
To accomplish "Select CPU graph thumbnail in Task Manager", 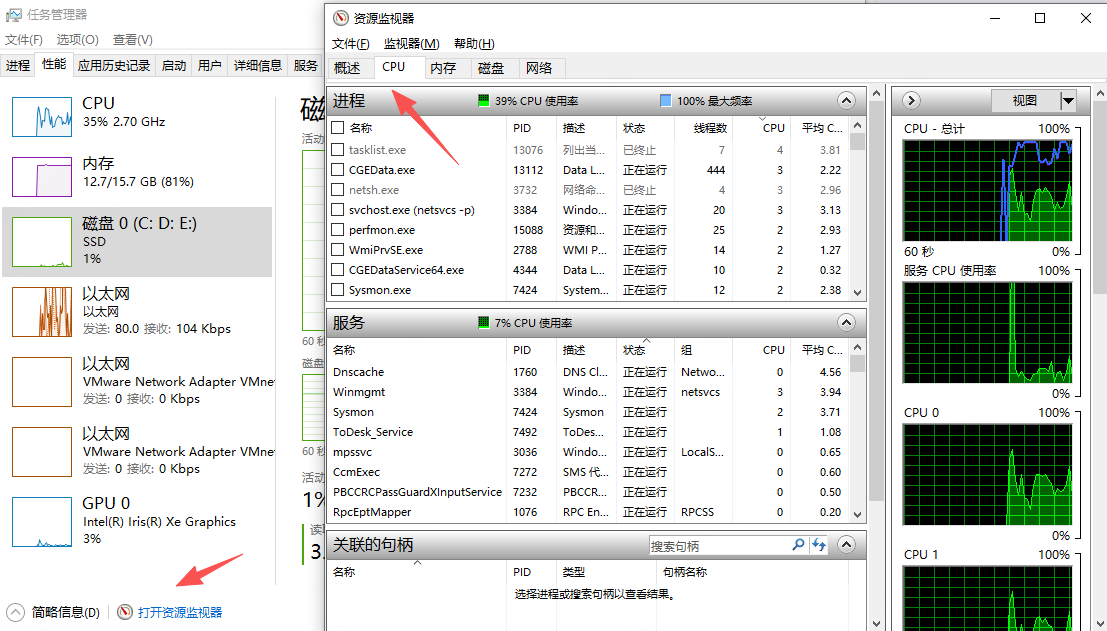I will [x=42, y=117].
